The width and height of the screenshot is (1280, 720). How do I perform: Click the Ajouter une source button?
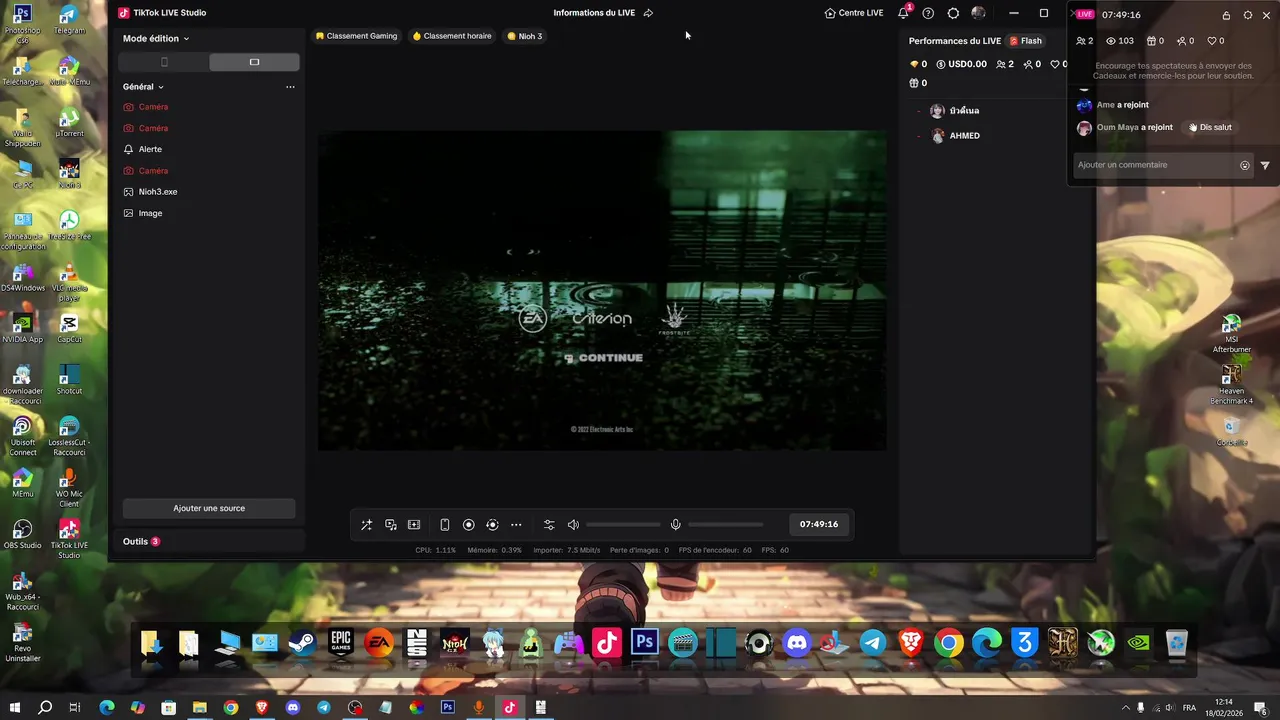pyautogui.click(x=209, y=508)
